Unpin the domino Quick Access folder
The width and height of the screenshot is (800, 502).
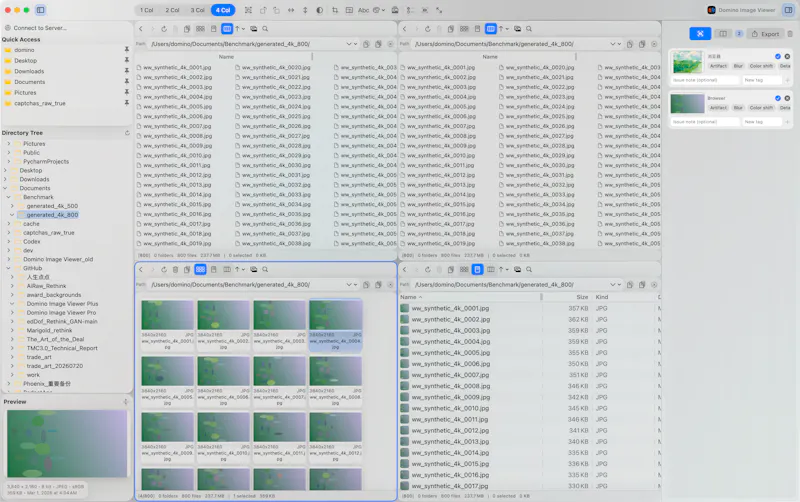point(127,49)
